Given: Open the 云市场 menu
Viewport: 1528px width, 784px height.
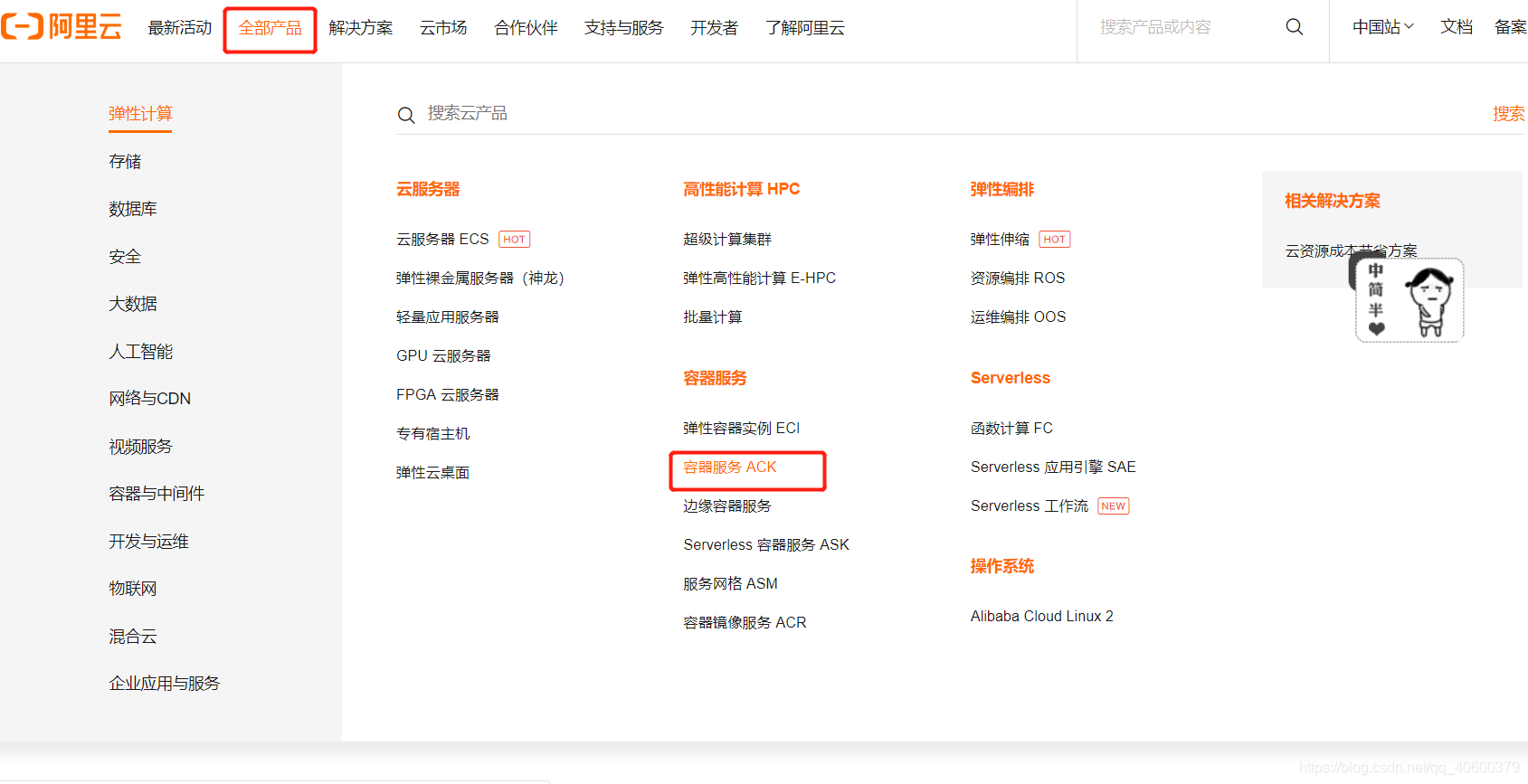Looking at the screenshot, I should pyautogui.click(x=443, y=28).
